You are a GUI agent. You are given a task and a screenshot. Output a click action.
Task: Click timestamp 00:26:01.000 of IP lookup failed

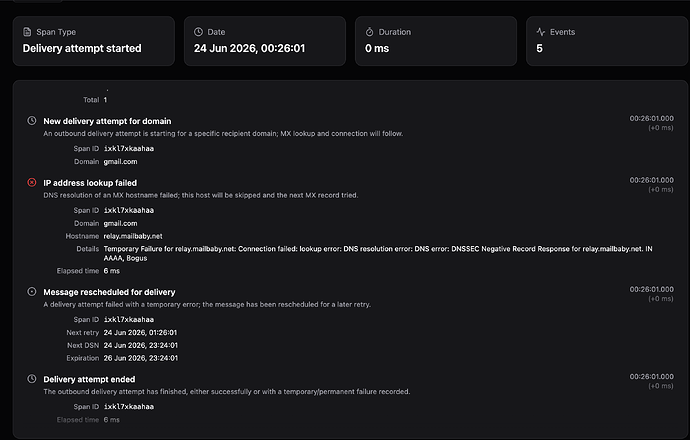(651, 180)
